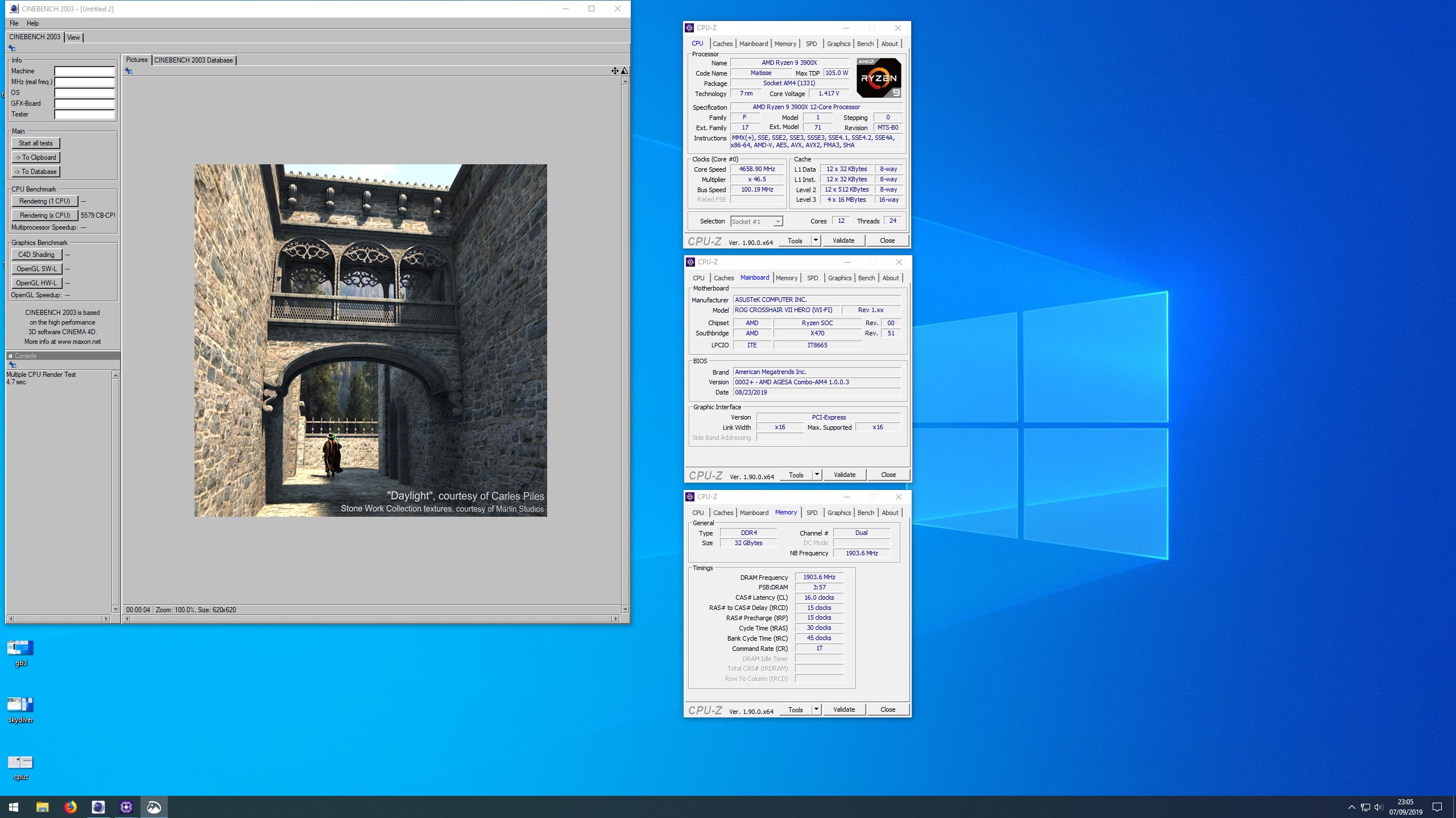Launch Firefox from the taskbar
1456x818 pixels.
click(70, 807)
